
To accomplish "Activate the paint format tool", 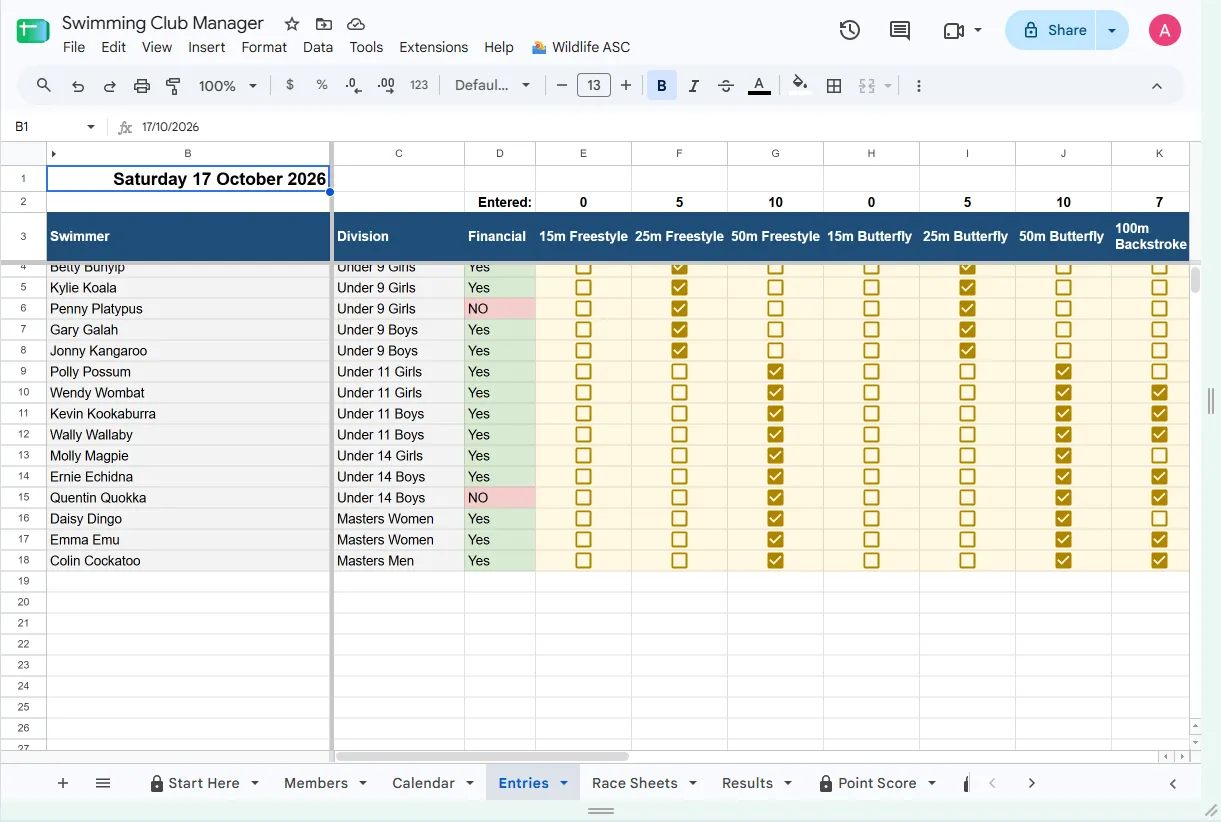I will 173,86.
